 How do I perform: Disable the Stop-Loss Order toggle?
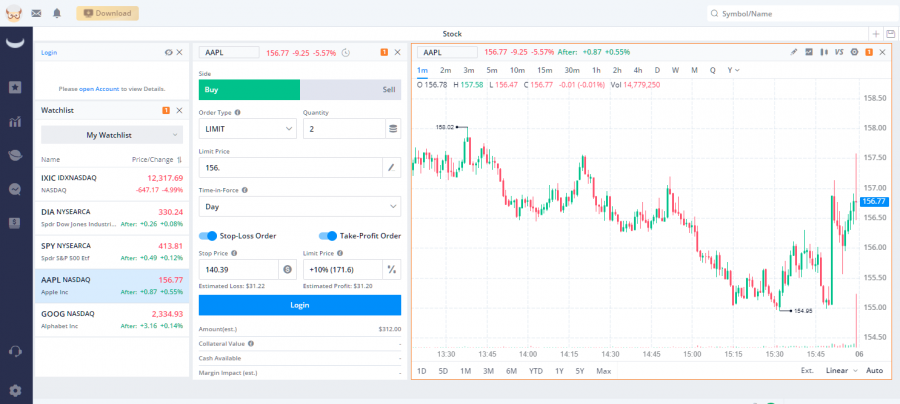(208, 236)
